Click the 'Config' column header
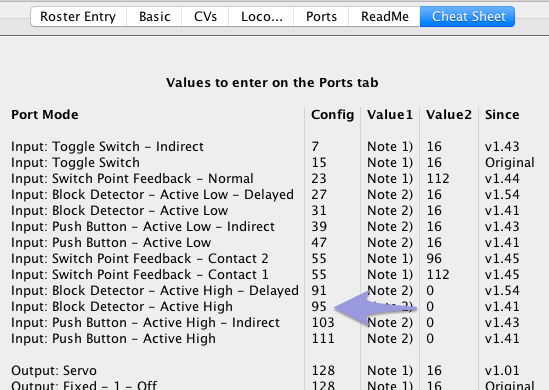Screen dimensions: 549x390 pyautogui.click(x=332, y=115)
